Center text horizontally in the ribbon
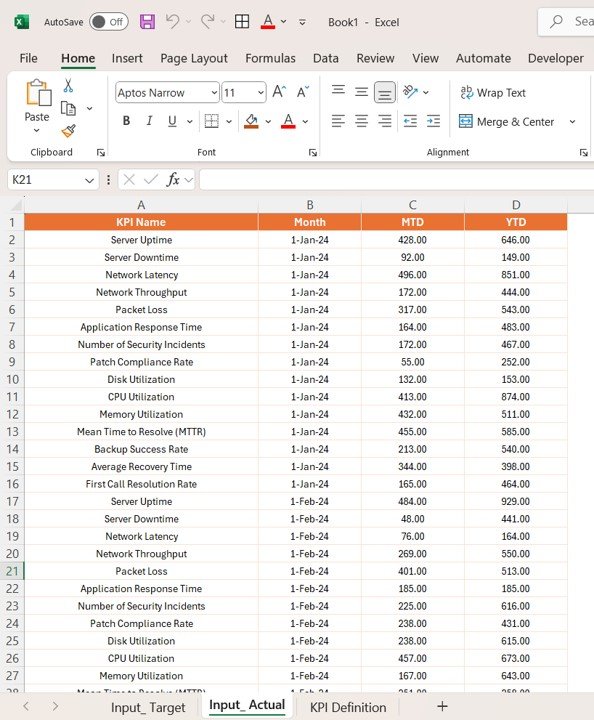Screen dimensions: 594x720 click(361, 121)
